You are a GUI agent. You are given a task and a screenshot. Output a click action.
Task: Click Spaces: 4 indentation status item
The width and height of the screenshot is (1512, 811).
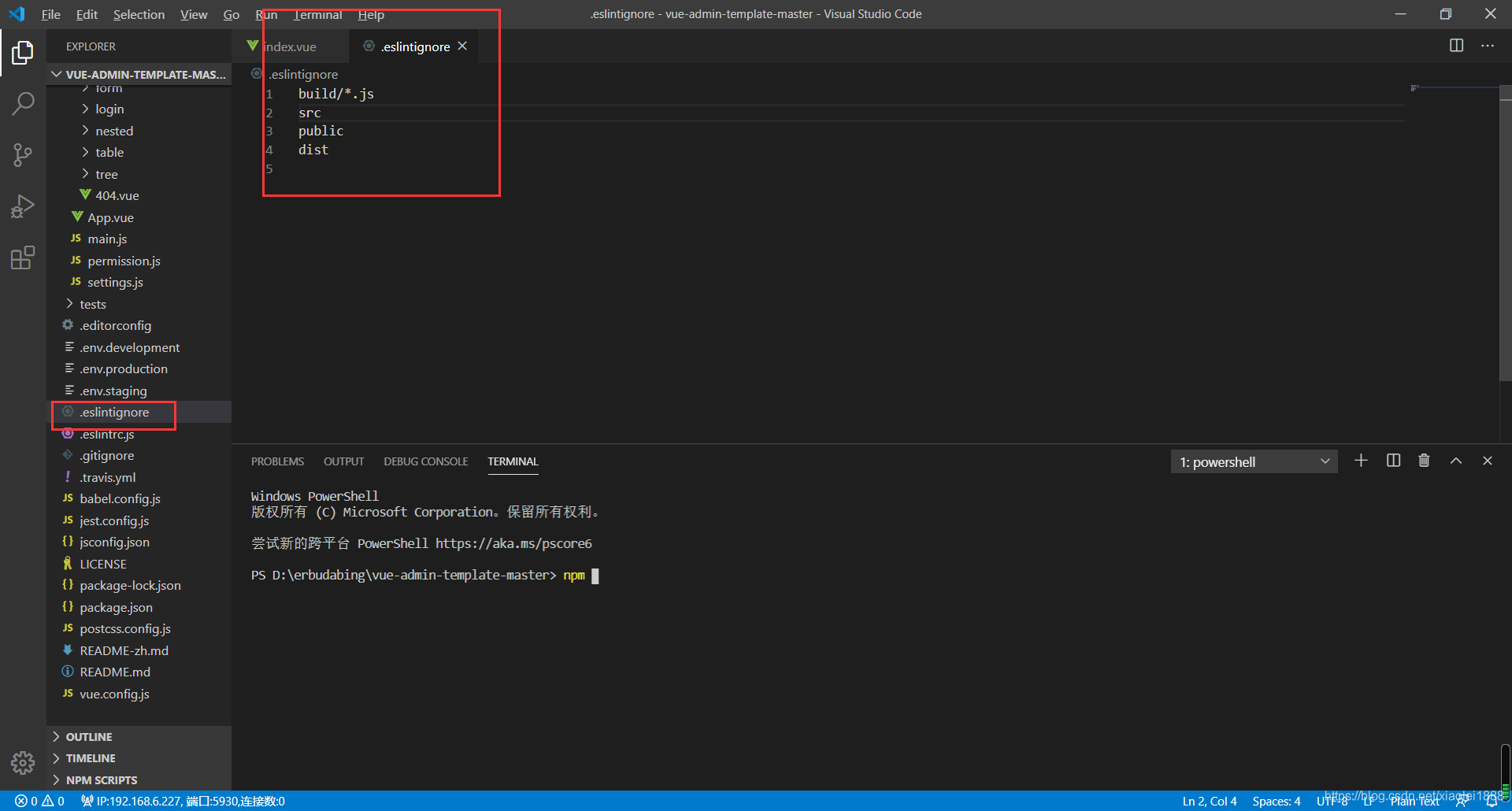click(1276, 801)
